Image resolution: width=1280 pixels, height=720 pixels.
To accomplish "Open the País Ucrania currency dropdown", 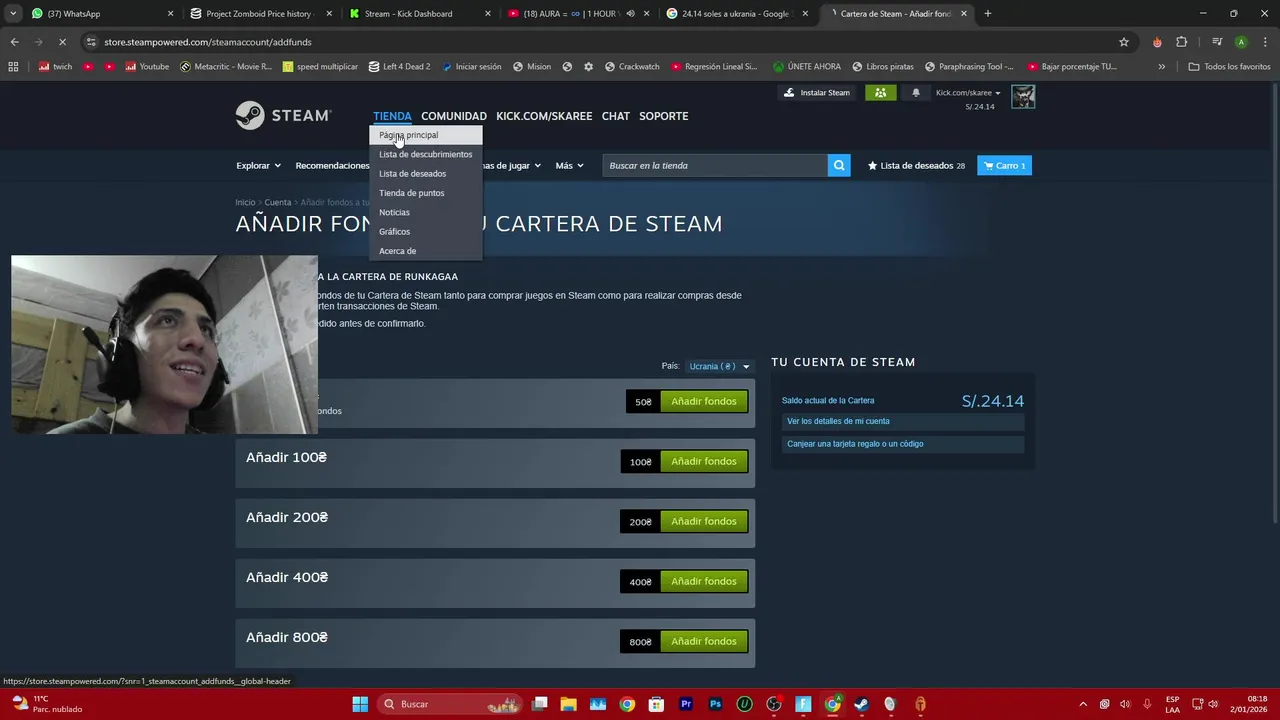I will [719, 366].
